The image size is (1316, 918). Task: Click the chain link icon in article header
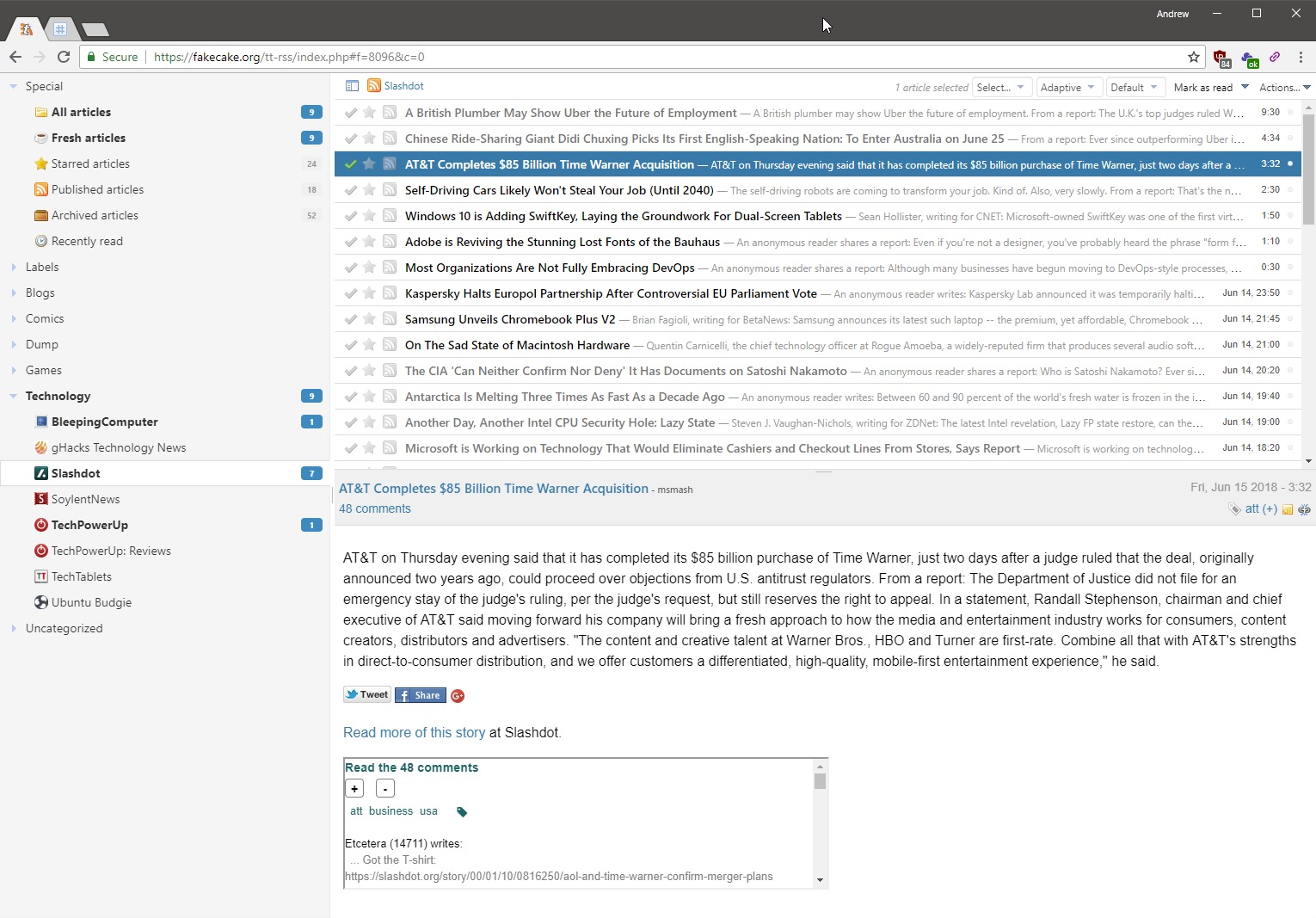[1304, 509]
